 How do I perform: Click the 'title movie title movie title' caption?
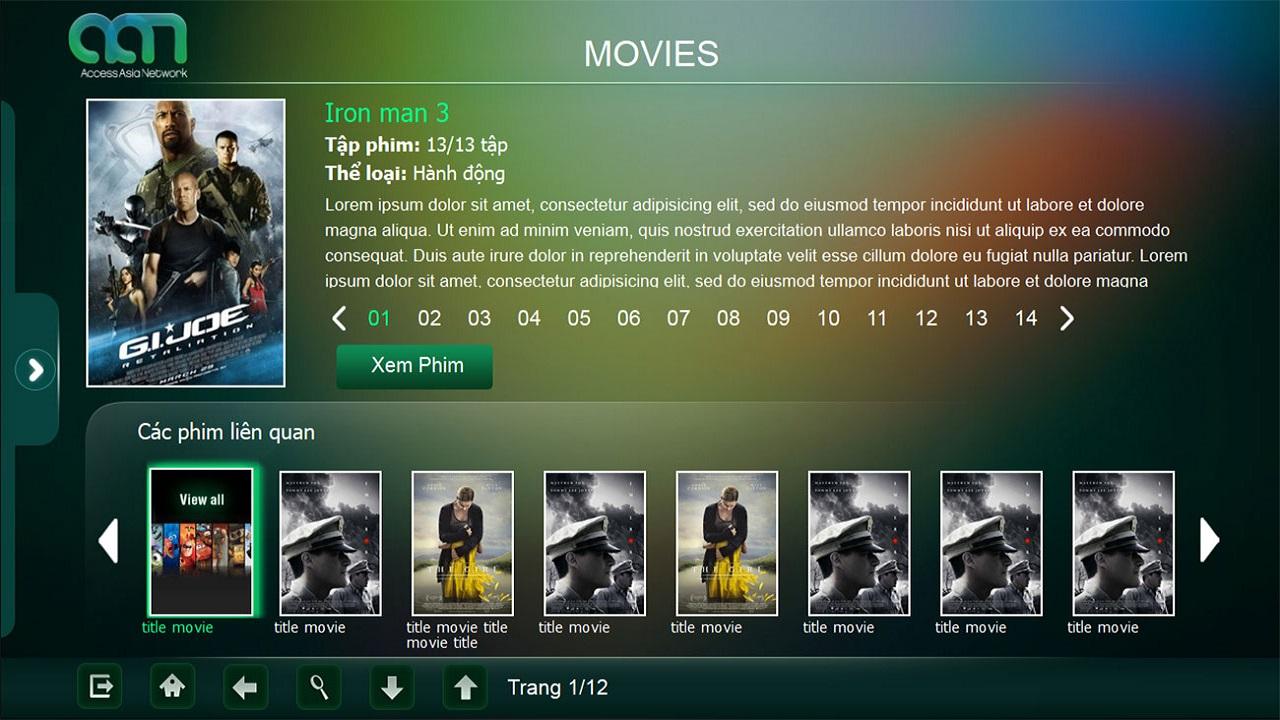click(457, 635)
